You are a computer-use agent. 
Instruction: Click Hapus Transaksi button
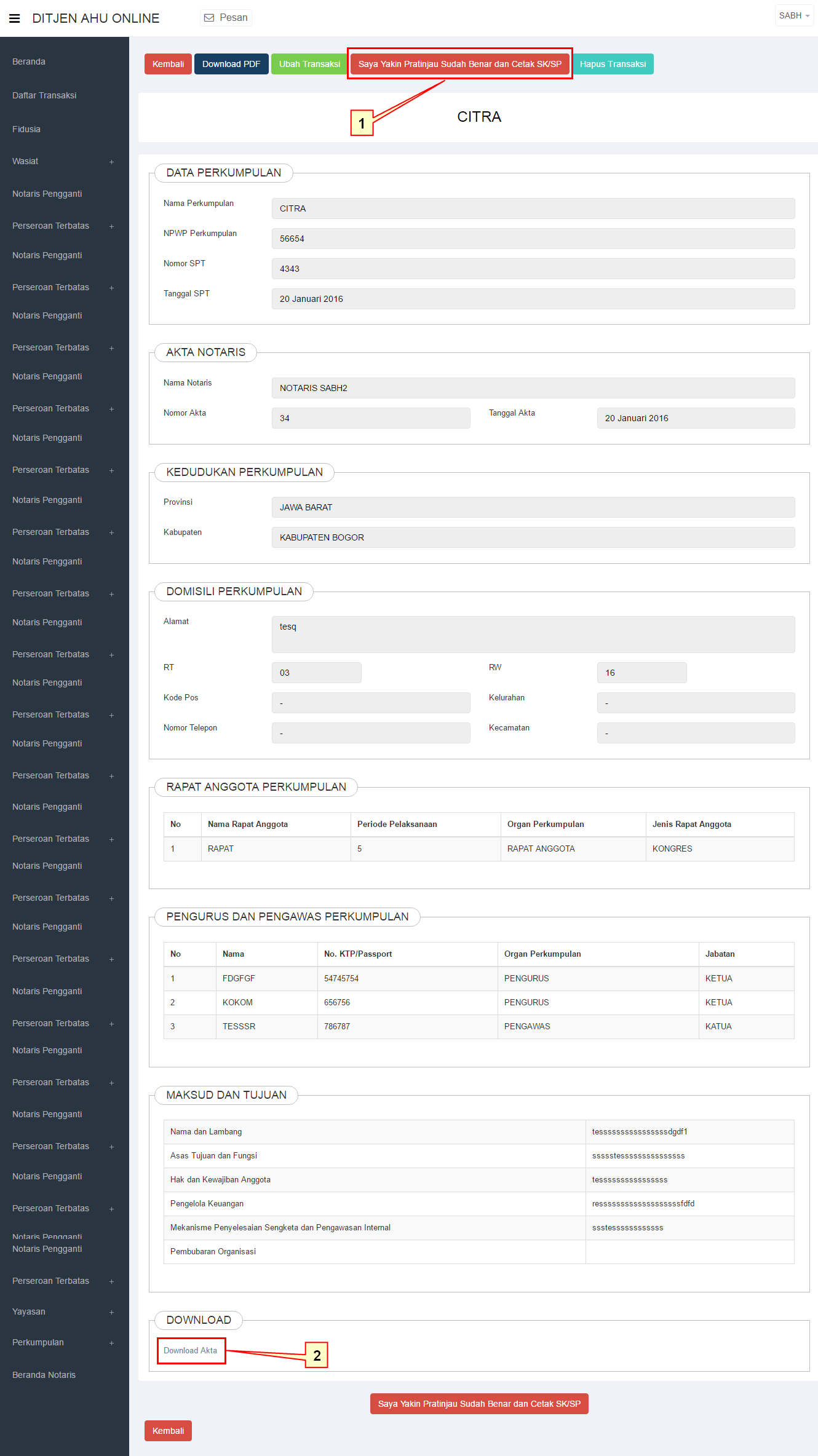tap(613, 64)
